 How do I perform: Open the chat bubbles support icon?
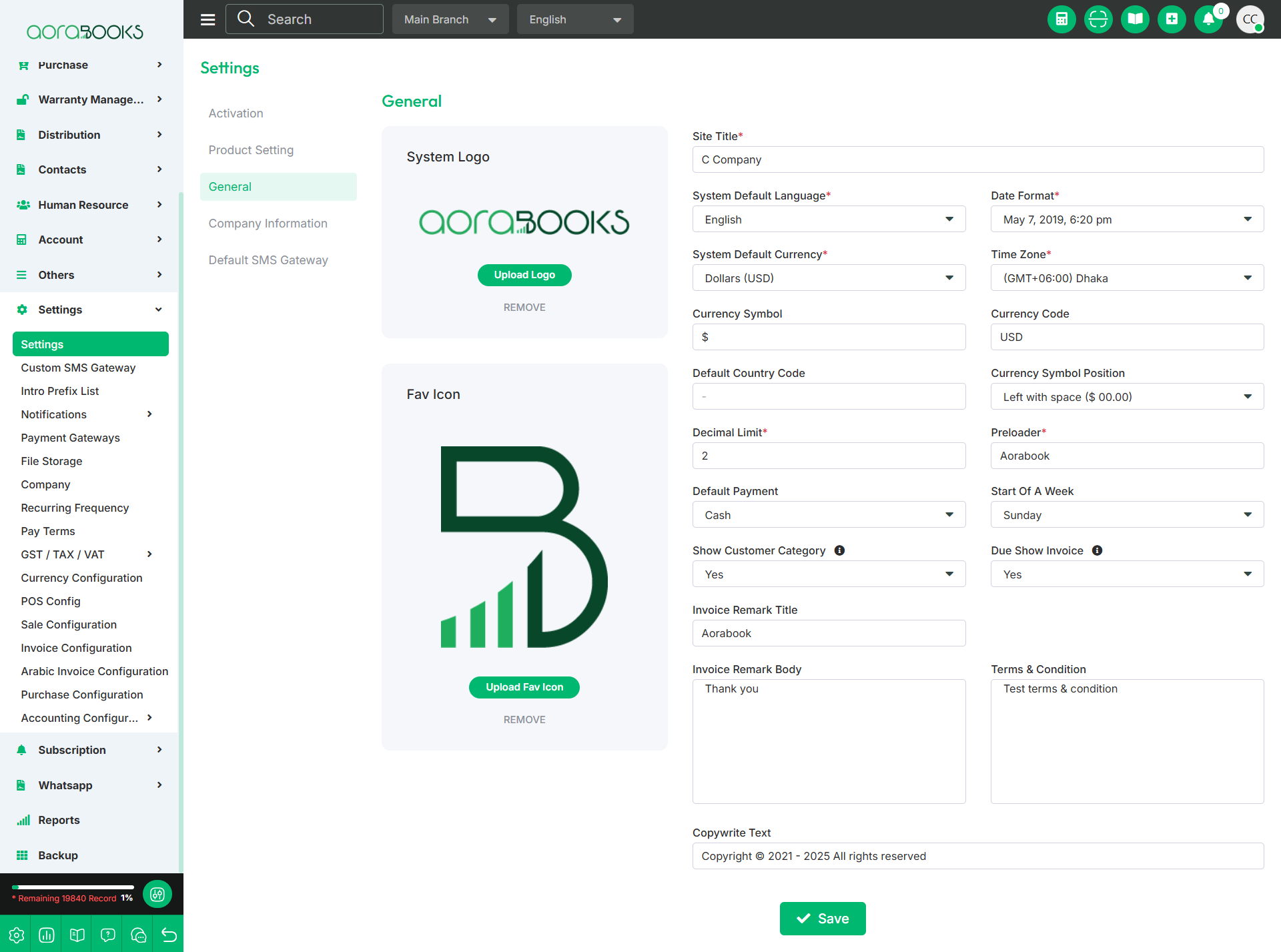click(139, 935)
